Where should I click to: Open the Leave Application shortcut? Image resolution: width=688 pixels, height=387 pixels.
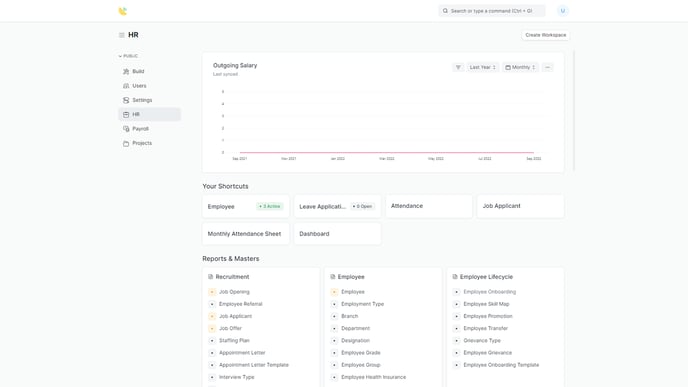[x=337, y=206]
